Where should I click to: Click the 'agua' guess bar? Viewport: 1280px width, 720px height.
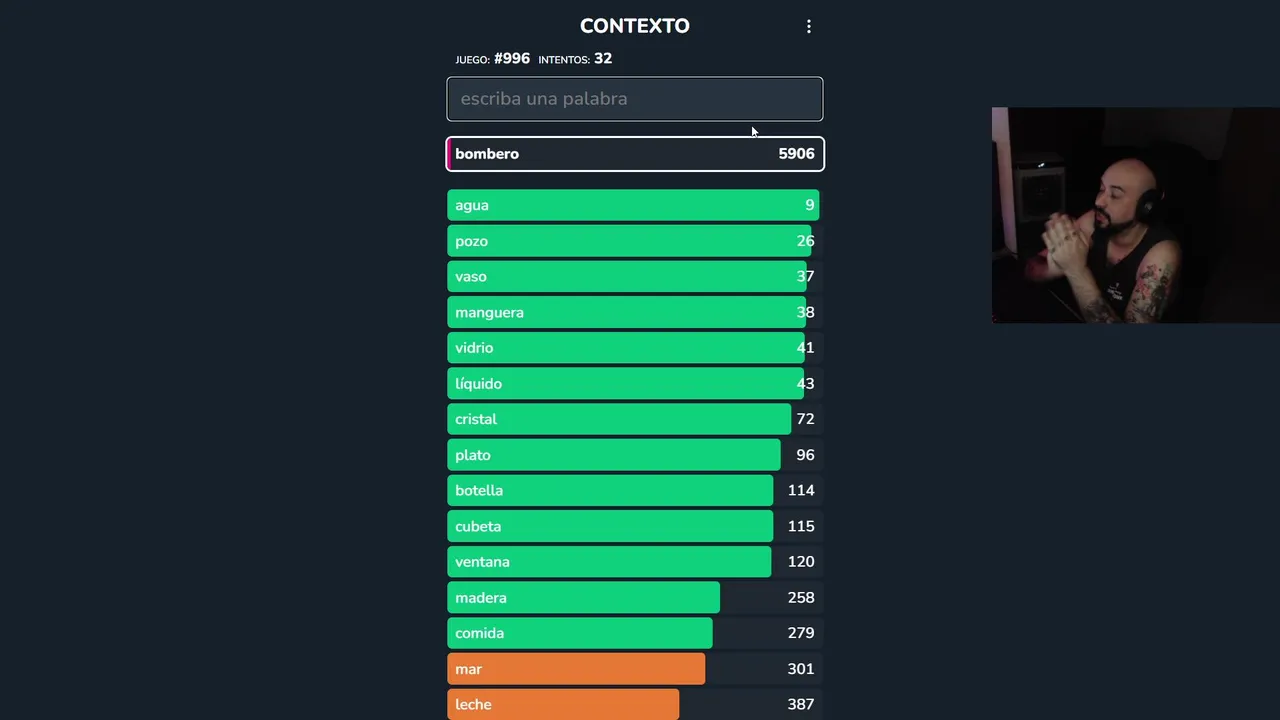(634, 205)
